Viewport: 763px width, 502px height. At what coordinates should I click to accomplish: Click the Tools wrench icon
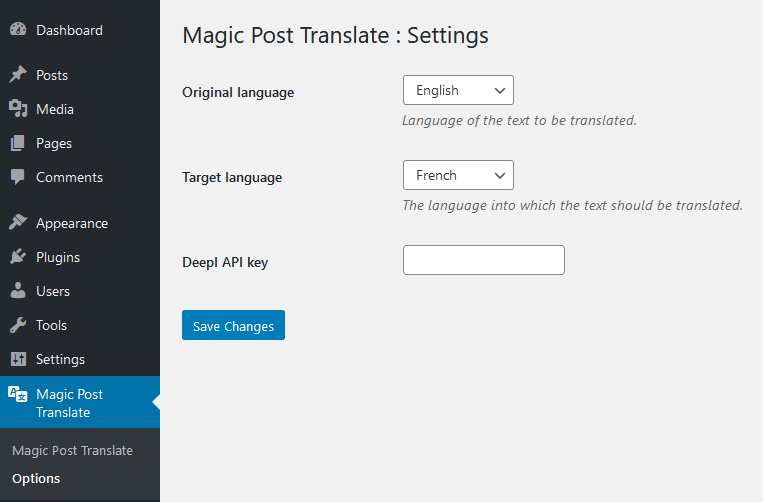(18, 325)
